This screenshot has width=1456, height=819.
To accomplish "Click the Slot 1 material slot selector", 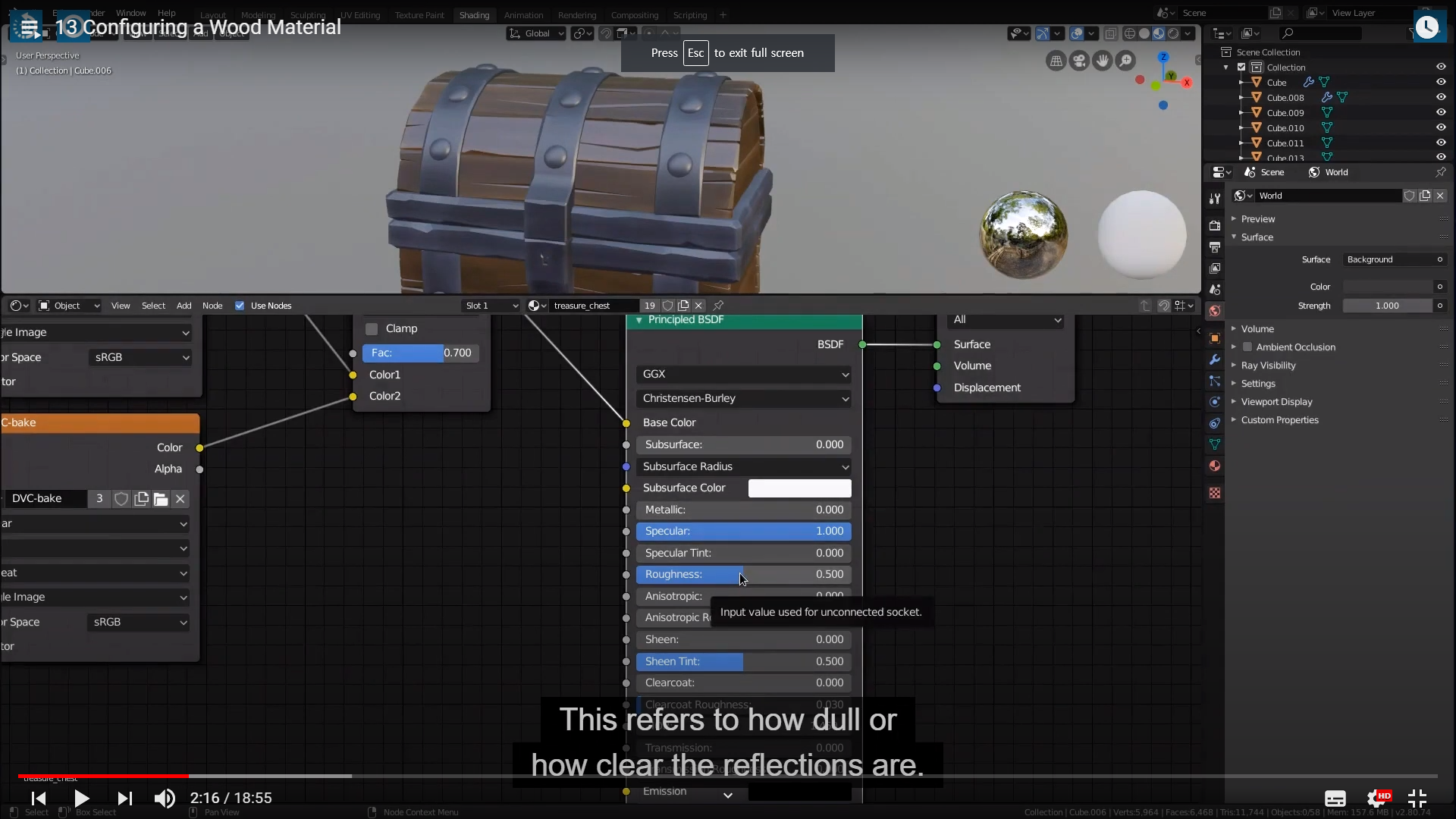I will tap(491, 306).
